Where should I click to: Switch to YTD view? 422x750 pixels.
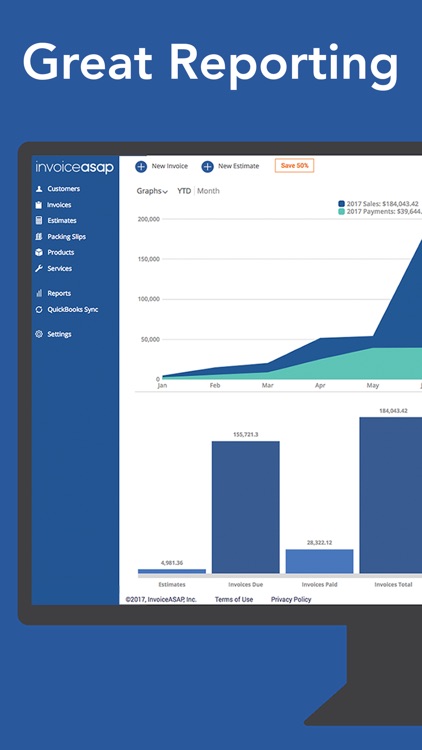184,191
